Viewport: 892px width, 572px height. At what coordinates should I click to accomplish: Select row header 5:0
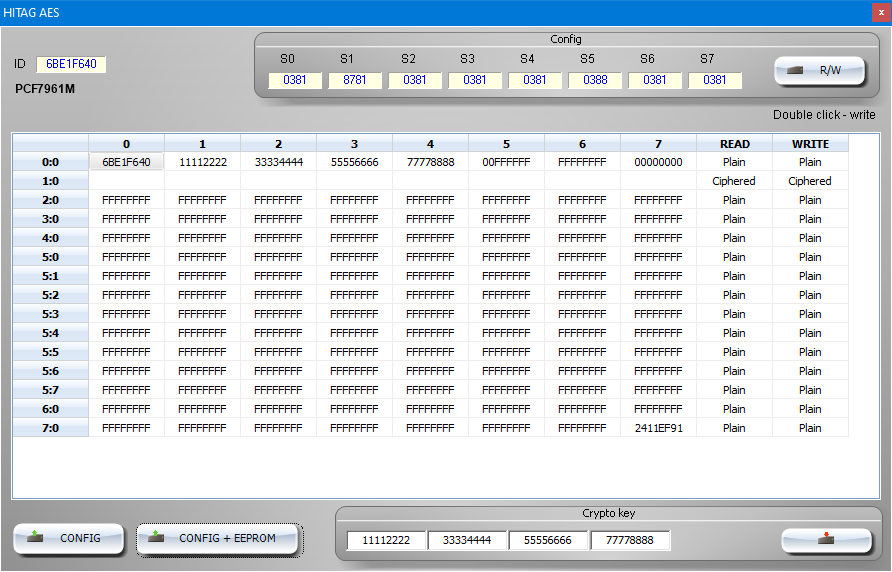pos(51,257)
